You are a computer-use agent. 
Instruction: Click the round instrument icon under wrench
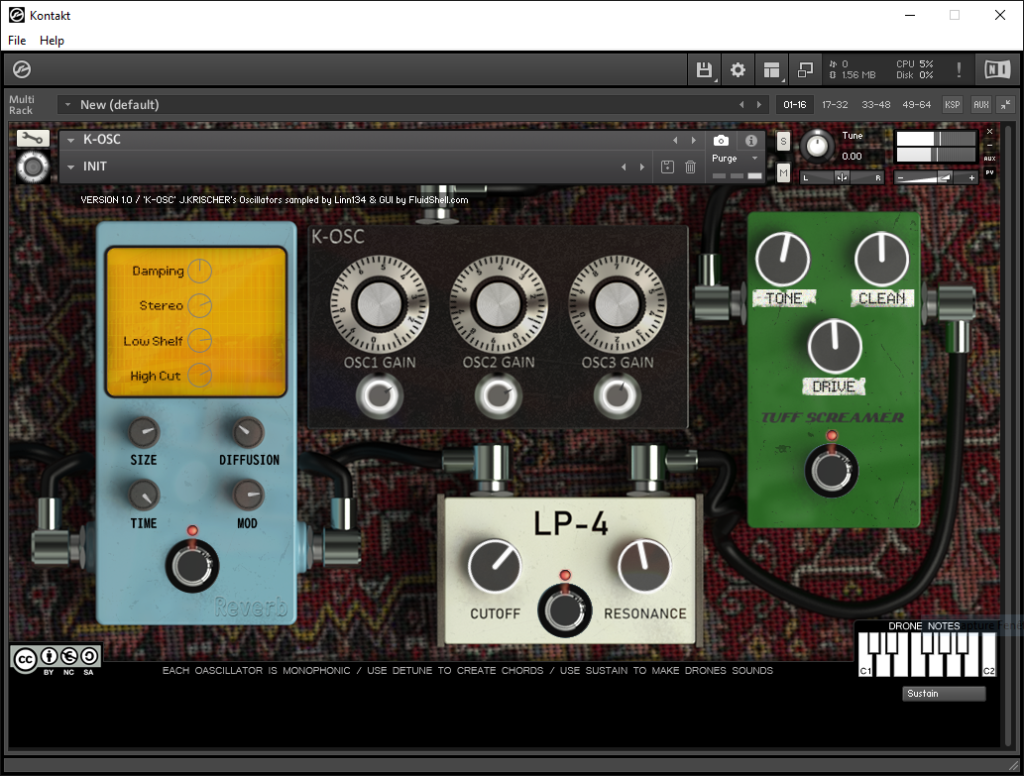coord(33,168)
